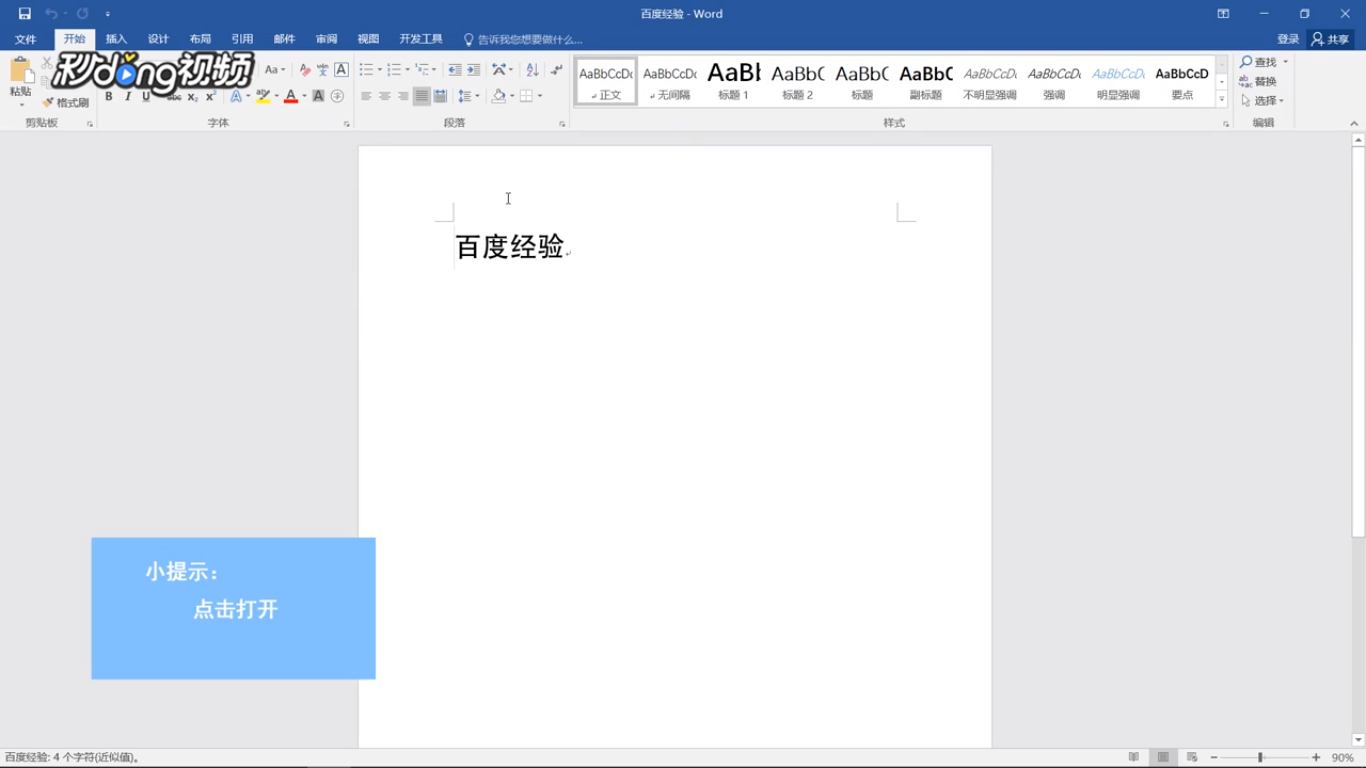Image resolution: width=1366 pixels, height=768 pixels.
Task: Click the Paste clipboard icon
Action: point(20,71)
